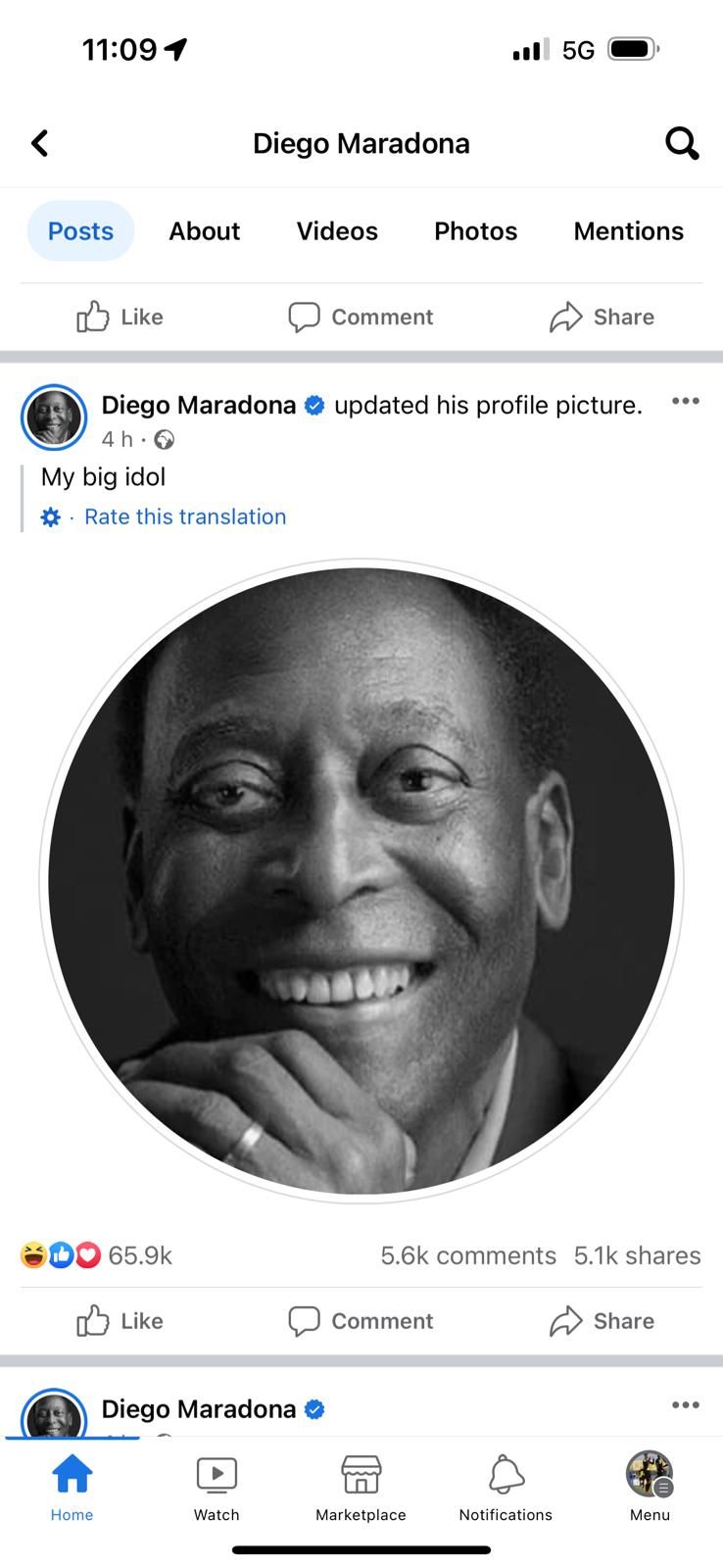Like the profile picture update post
This screenshot has height=1568, width=723.
(120, 1321)
